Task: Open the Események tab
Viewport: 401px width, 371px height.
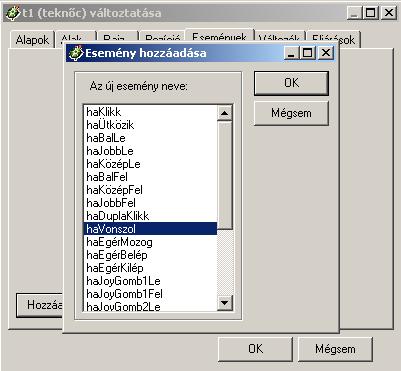Action: [219, 36]
